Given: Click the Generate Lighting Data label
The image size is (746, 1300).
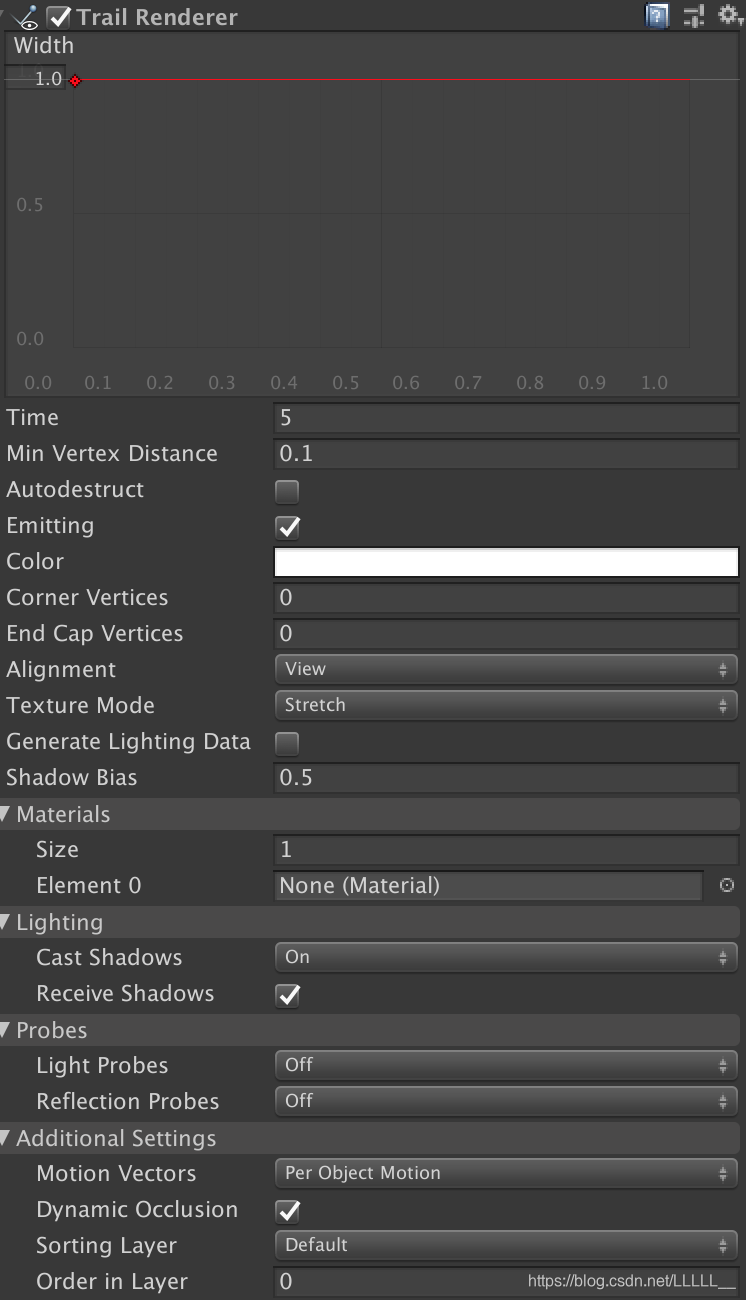Looking at the screenshot, I should coord(128,742).
